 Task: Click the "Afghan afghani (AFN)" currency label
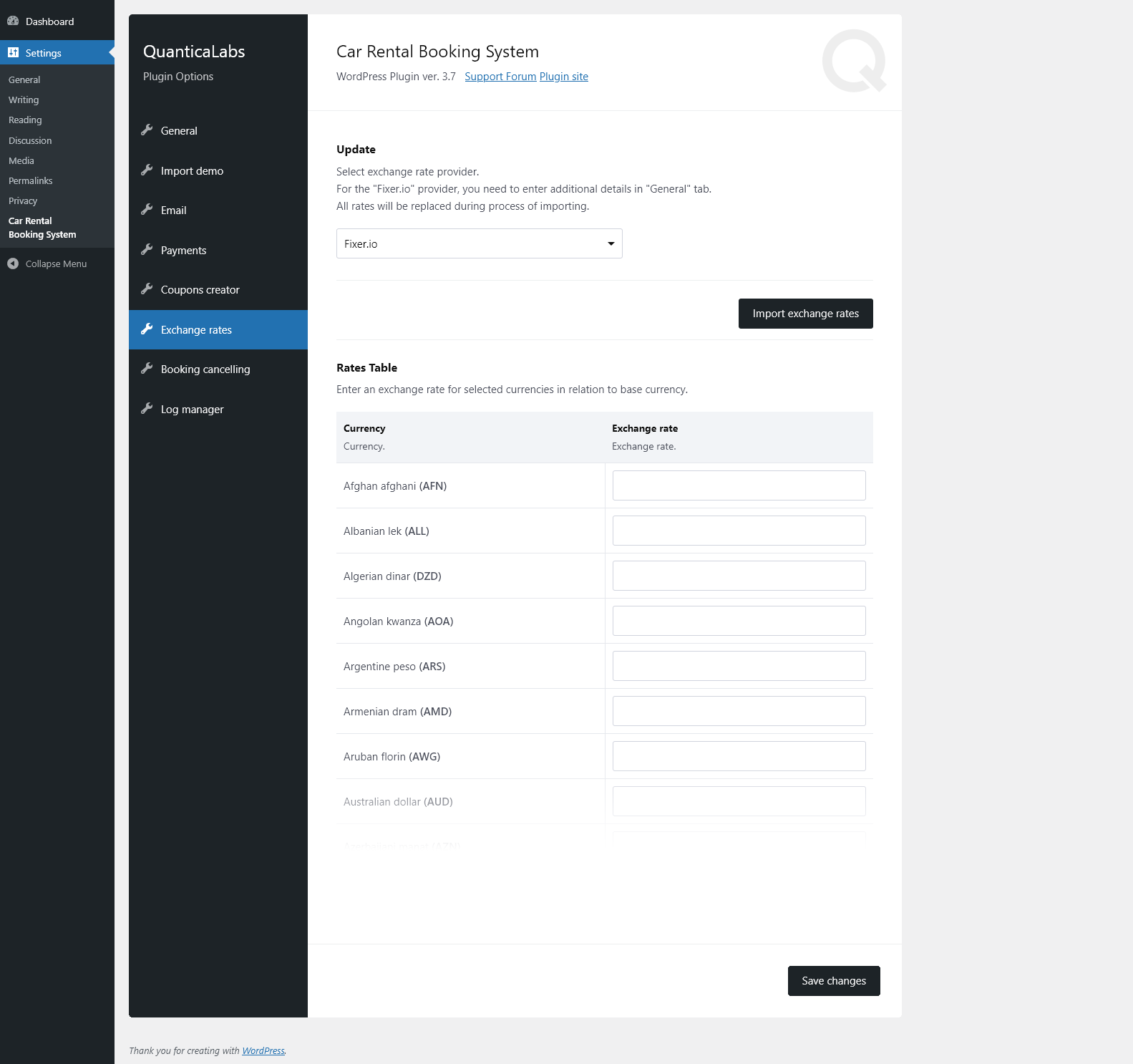[x=395, y=486]
